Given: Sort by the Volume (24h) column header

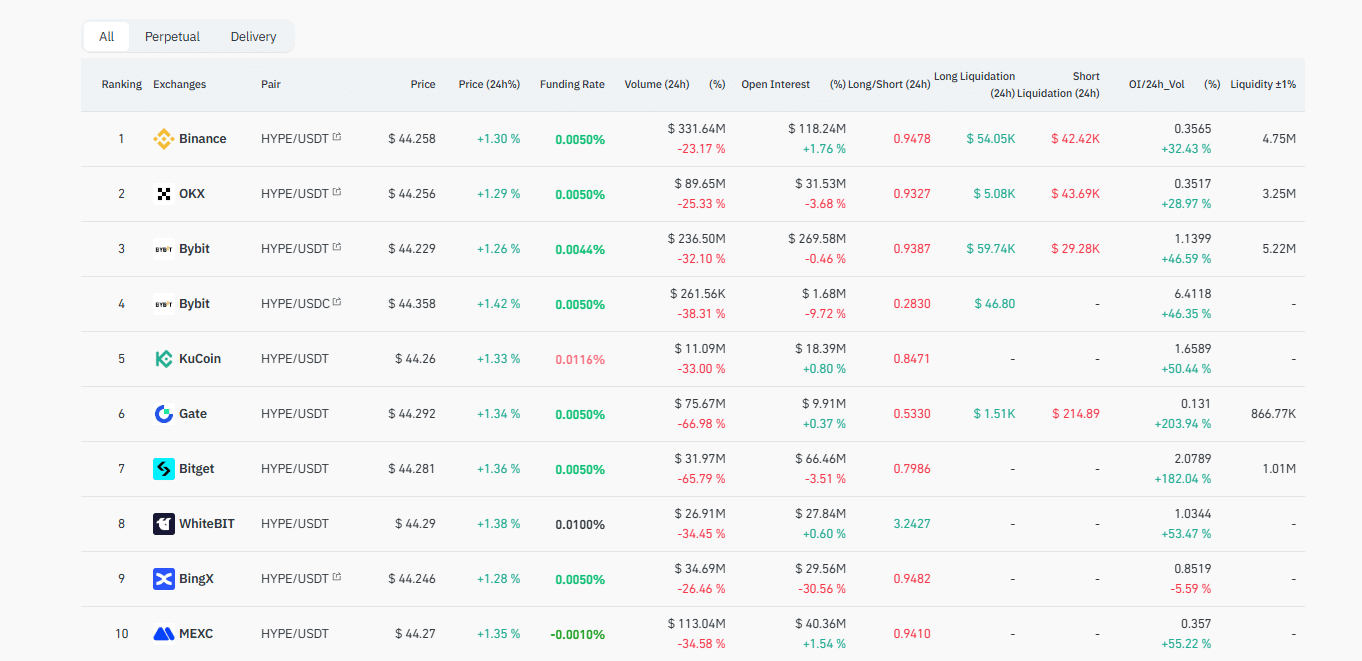Looking at the screenshot, I should 657,85.
